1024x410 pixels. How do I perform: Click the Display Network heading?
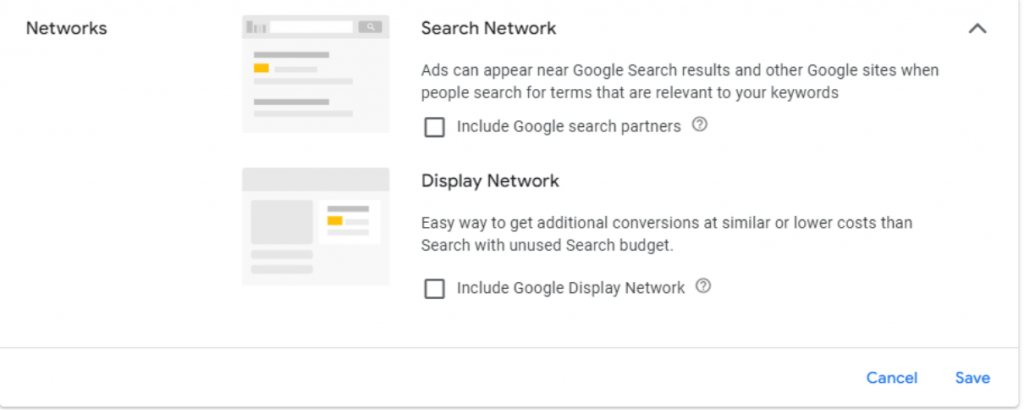click(490, 180)
